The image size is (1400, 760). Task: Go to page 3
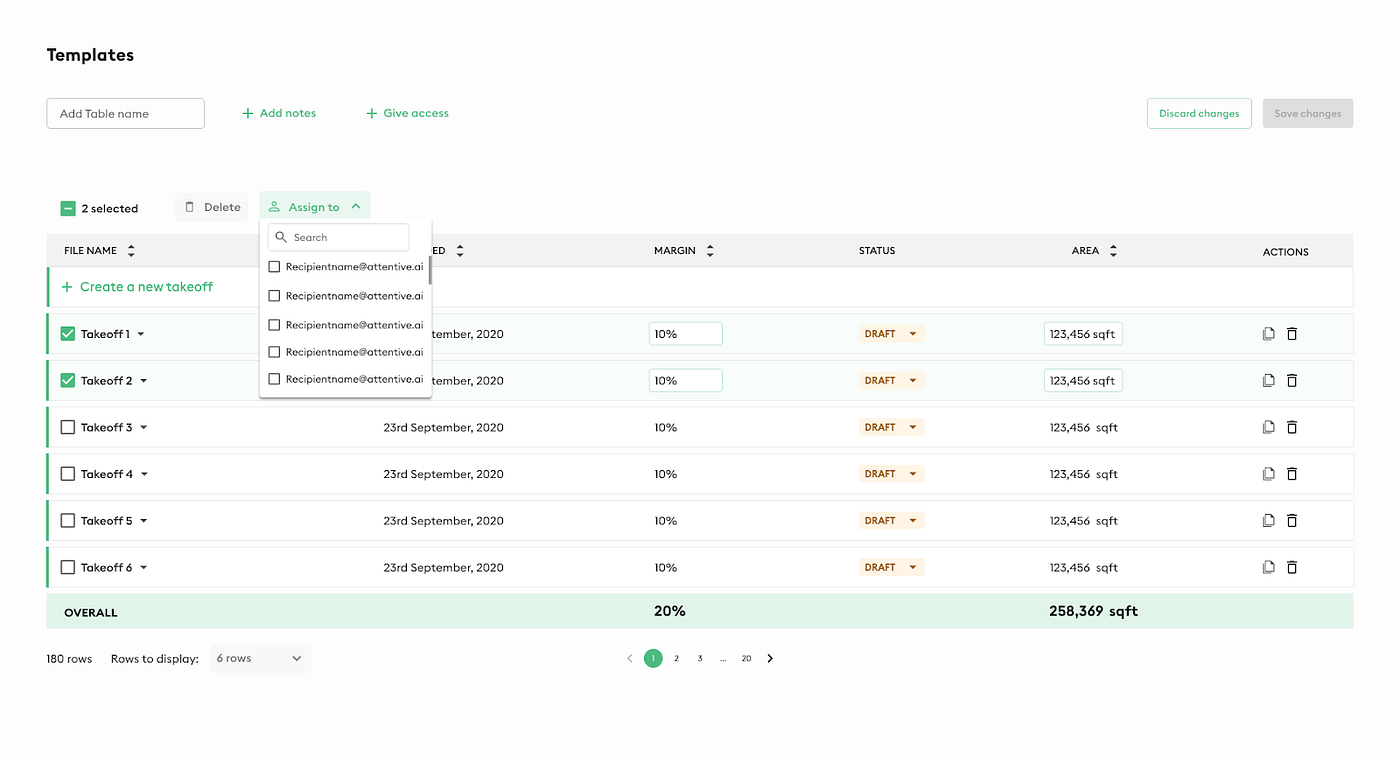[x=700, y=658]
